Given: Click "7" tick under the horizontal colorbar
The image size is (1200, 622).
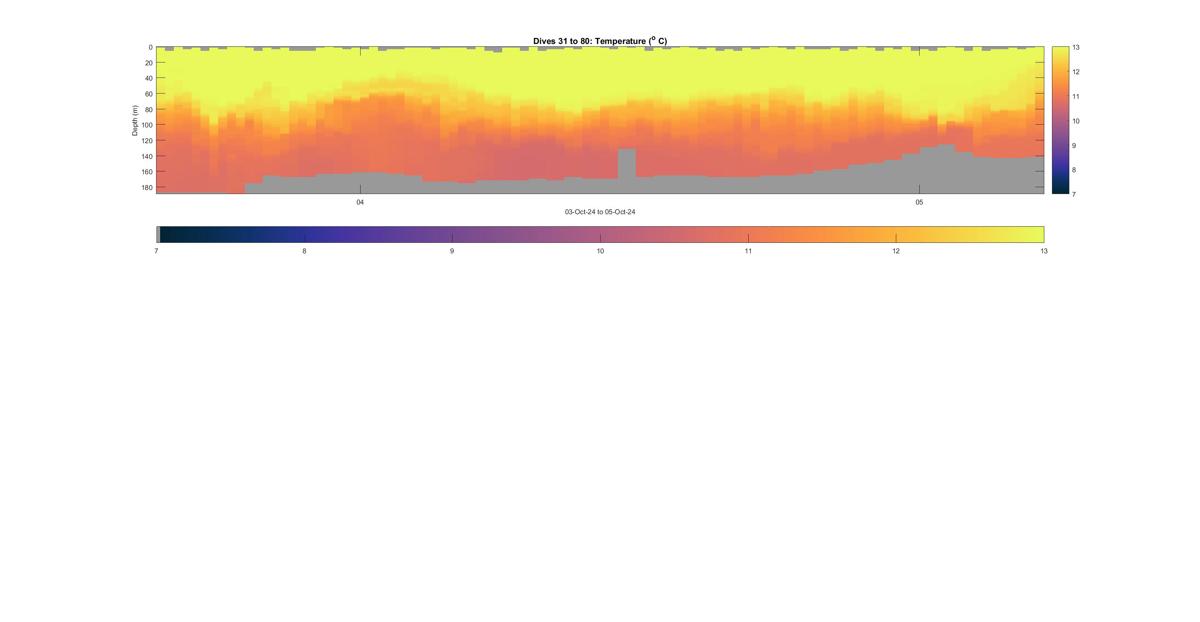Looking at the screenshot, I should click(156, 251).
